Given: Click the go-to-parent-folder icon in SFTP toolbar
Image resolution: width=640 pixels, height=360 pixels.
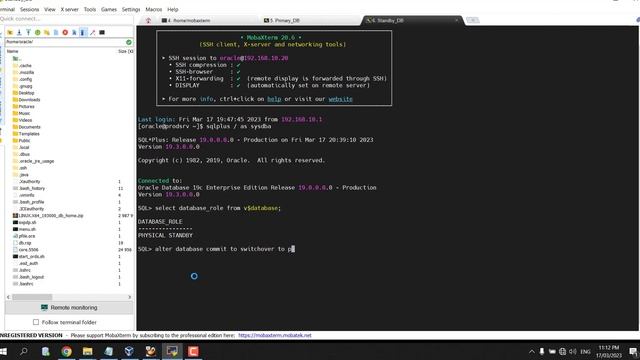Looking at the screenshot, I should point(10,32).
